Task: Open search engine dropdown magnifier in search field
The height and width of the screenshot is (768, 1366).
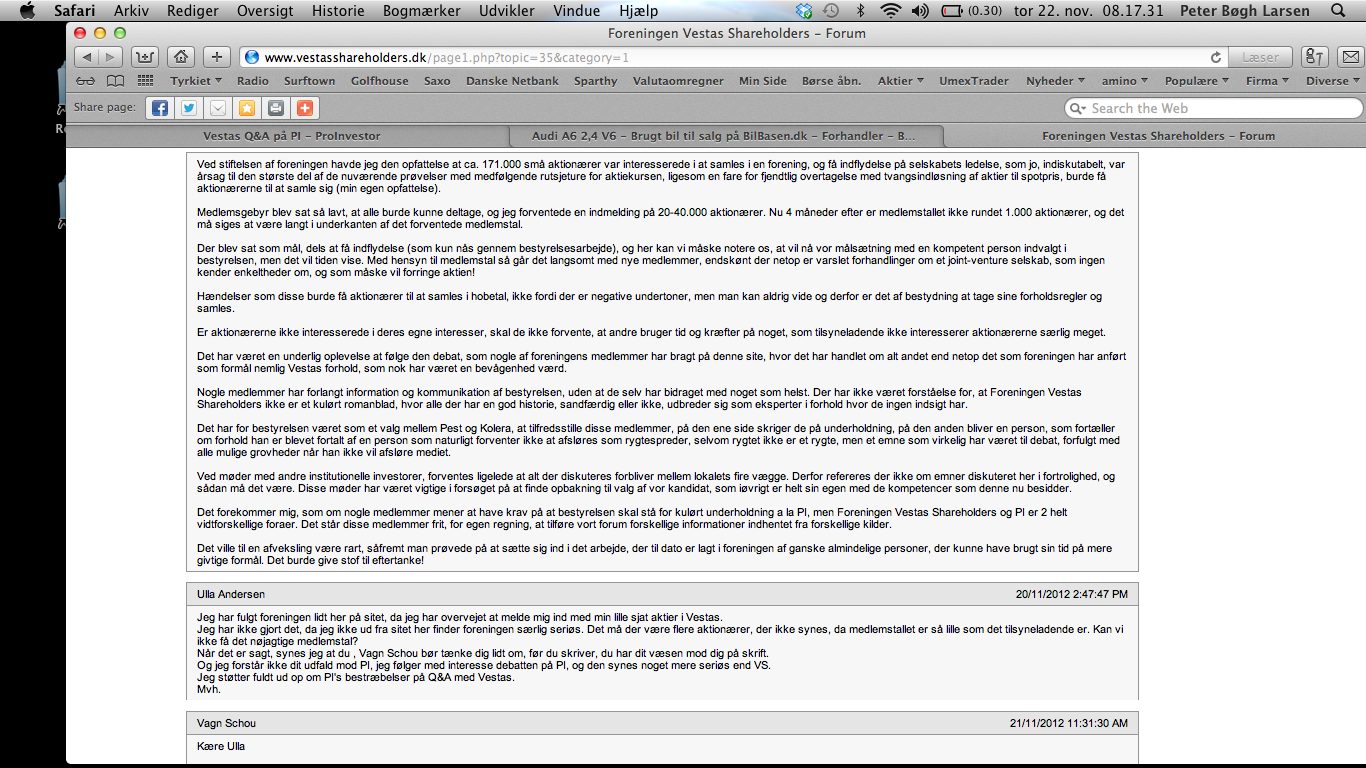Action: [x=1078, y=108]
